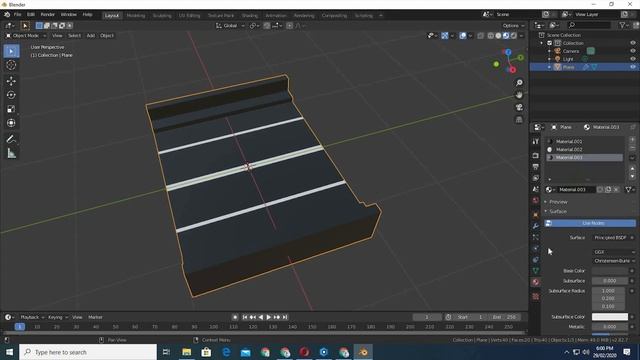Toggle viewport overlays button
Viewport: 640px width, 360px height.
[x=462, y=36]
